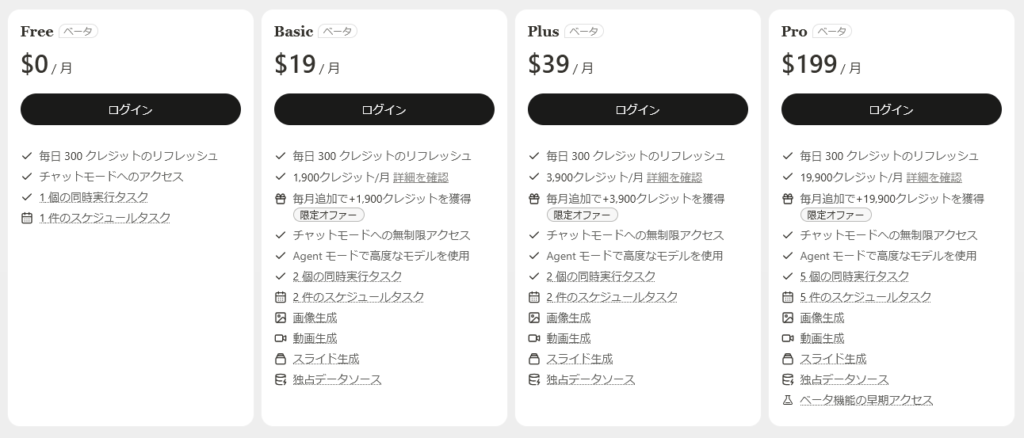The width and height of the screenshot is (1024, 438).
Task: Click the video generation icon in the Plus plan
Action: 534,338
